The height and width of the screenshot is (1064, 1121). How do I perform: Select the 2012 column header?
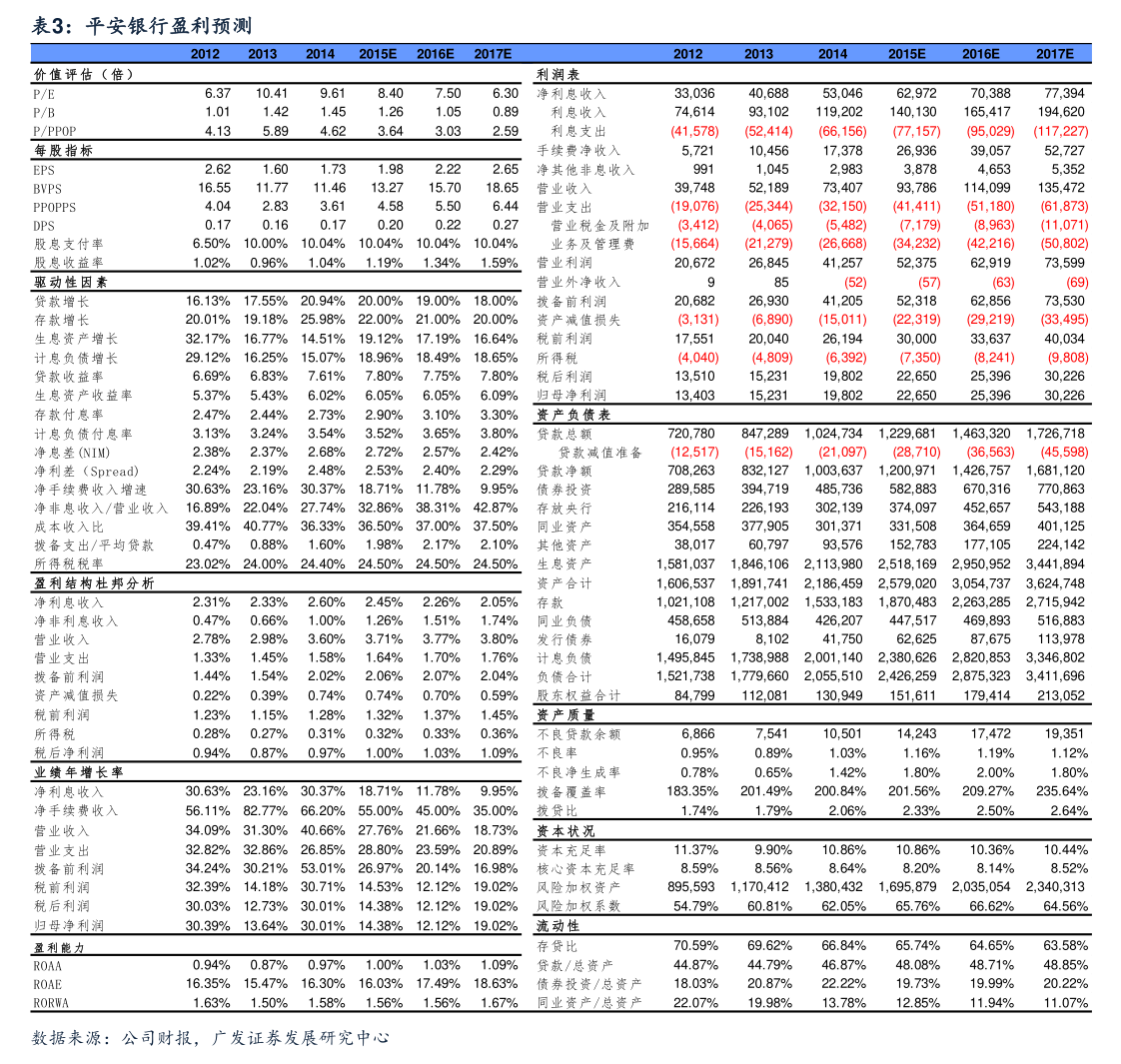(x=205, y=54)
